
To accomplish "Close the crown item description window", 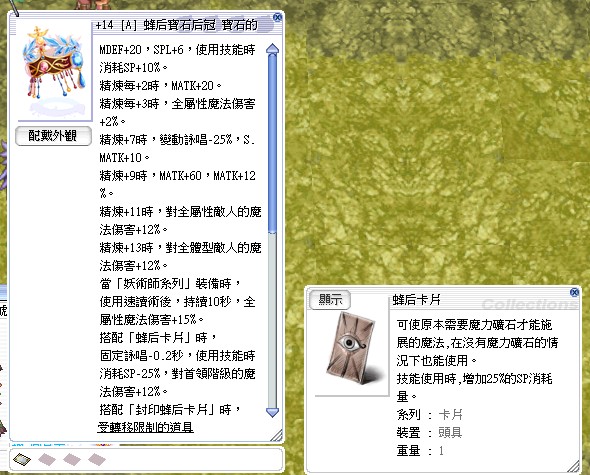I will click(277, 17).
